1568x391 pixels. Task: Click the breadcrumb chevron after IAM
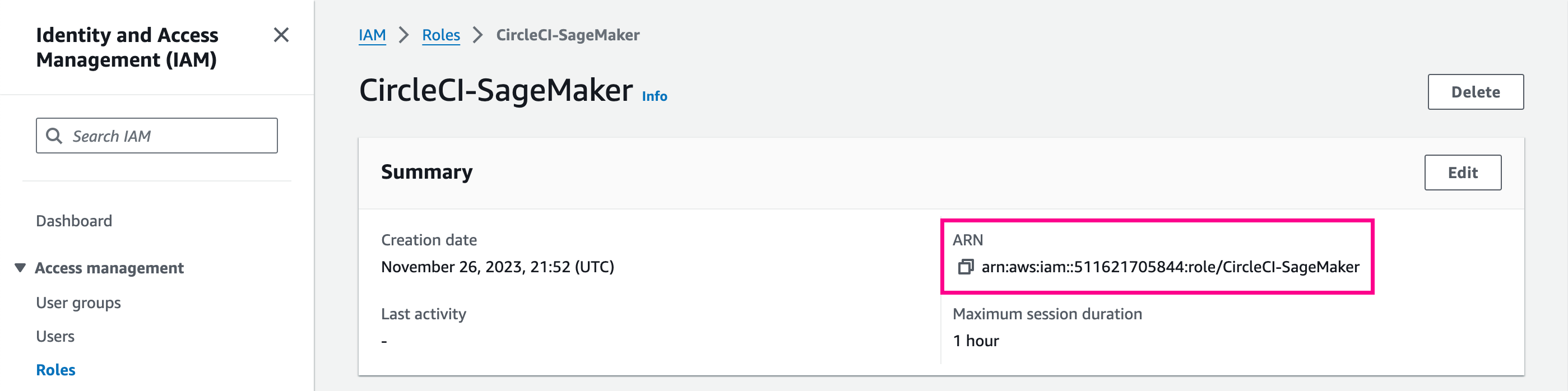point(403,35)
